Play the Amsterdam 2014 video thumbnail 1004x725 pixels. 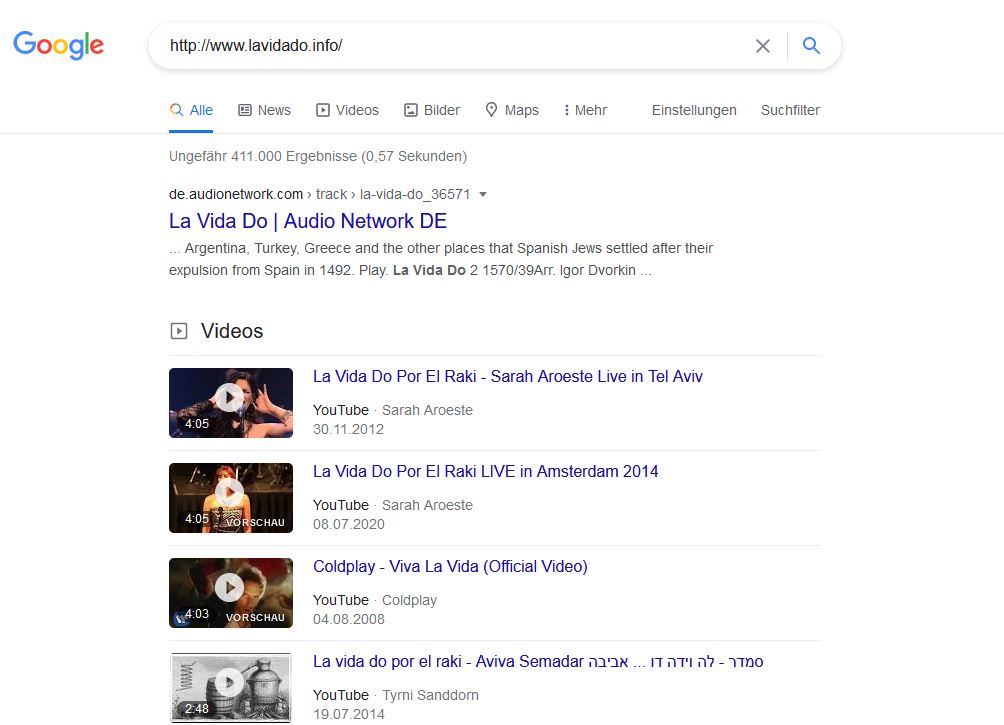(x=231, y=498)
